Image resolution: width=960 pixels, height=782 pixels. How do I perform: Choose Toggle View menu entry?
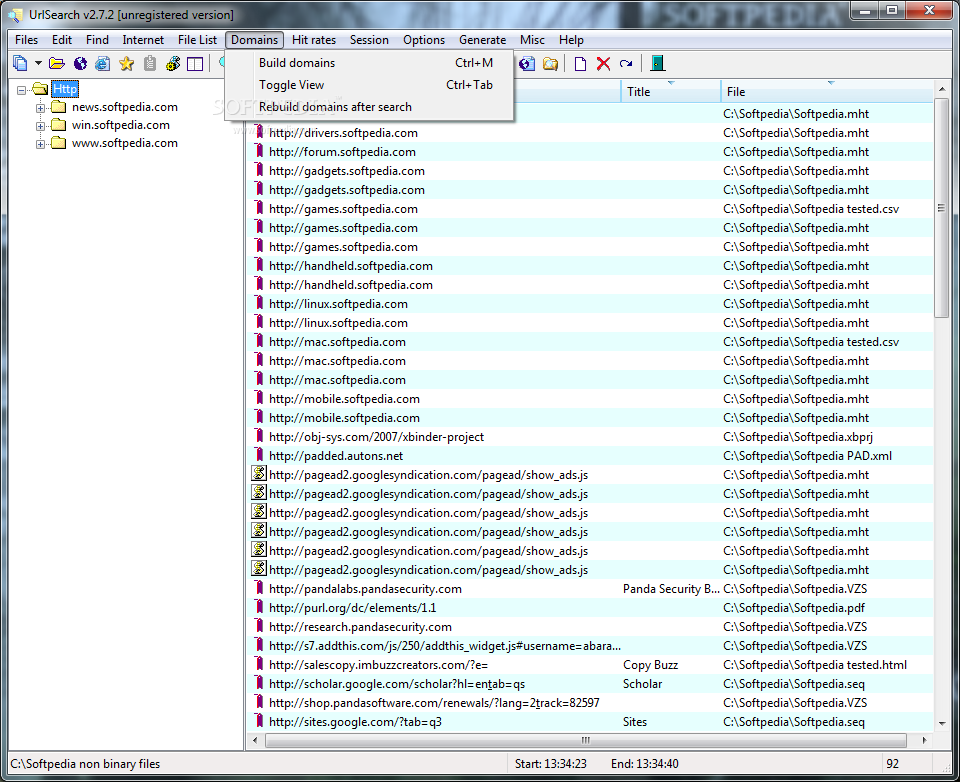[x=370, y=85]
